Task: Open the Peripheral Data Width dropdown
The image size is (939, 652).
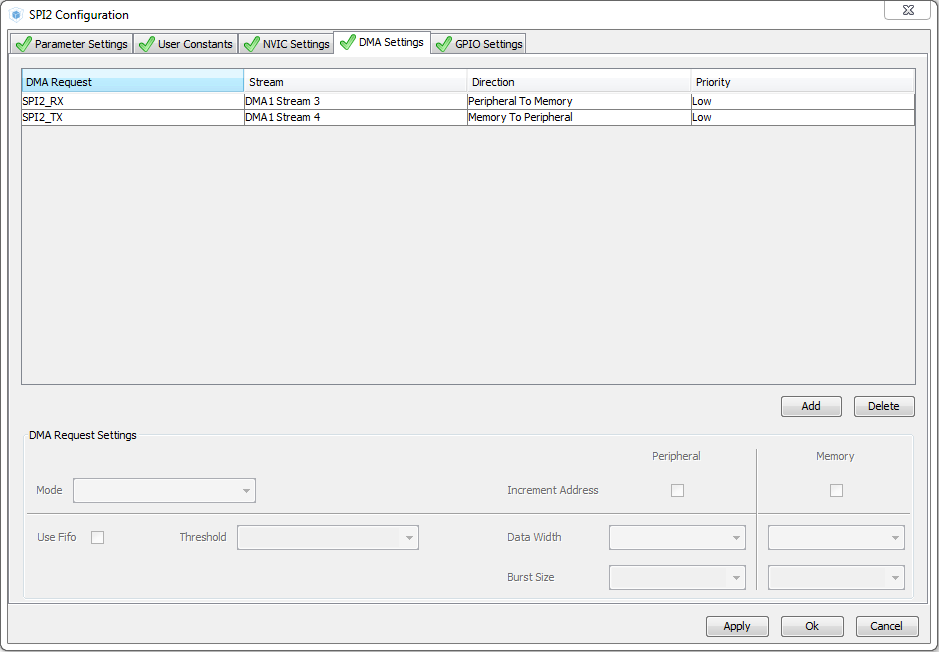Action: 677,538
